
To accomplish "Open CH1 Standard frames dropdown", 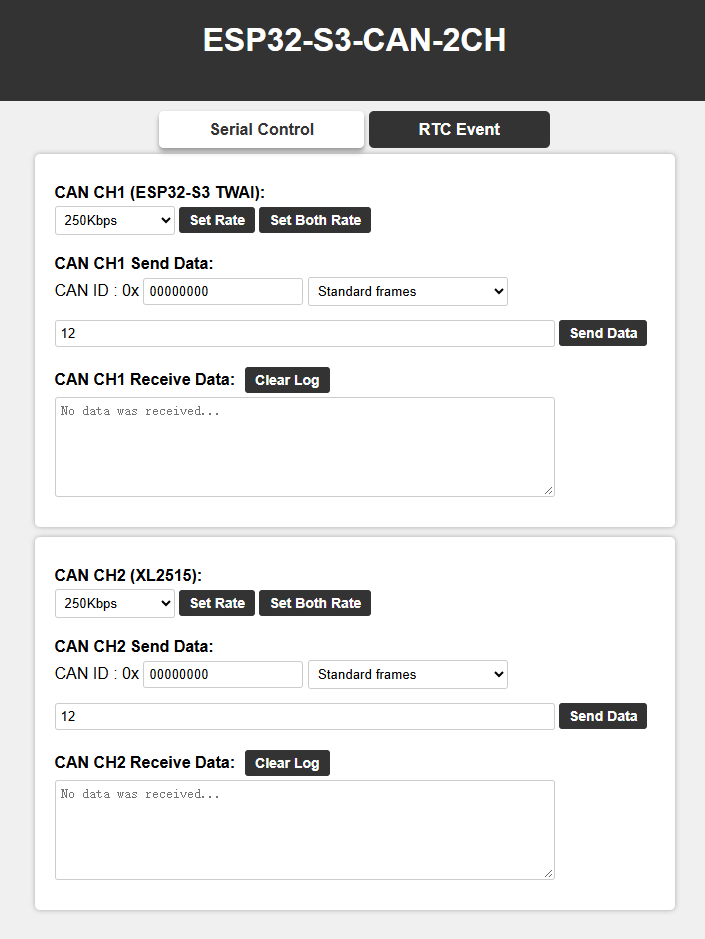I will point(408,292).
